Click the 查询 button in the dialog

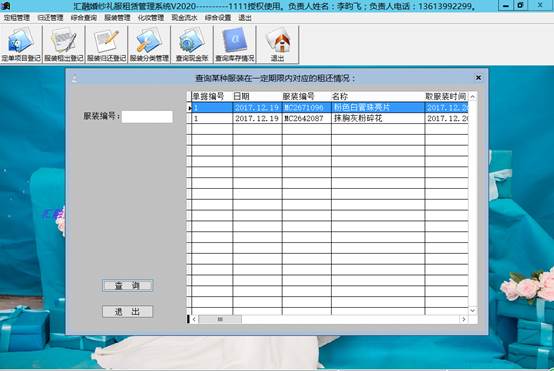tap(128, 285)
